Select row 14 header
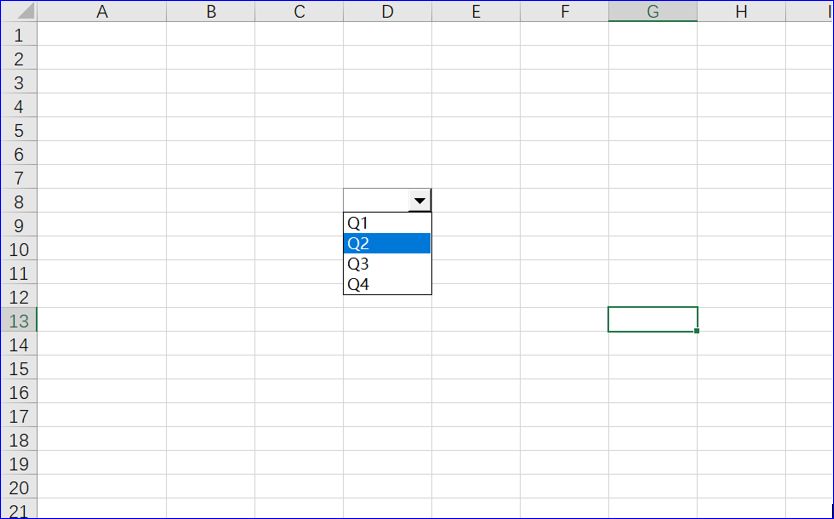 click(19, 345)
